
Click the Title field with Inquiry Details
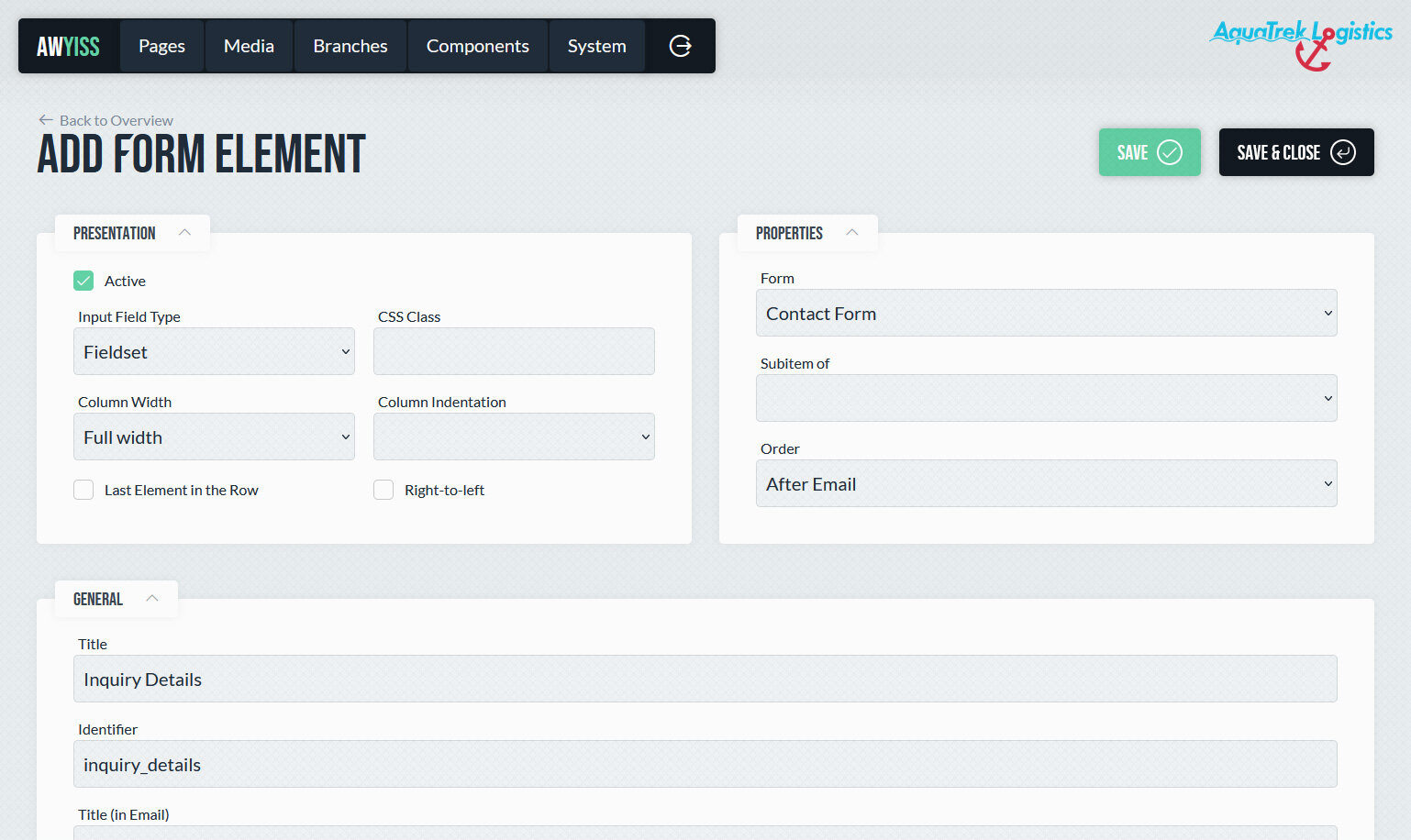[x=705, y=680]
